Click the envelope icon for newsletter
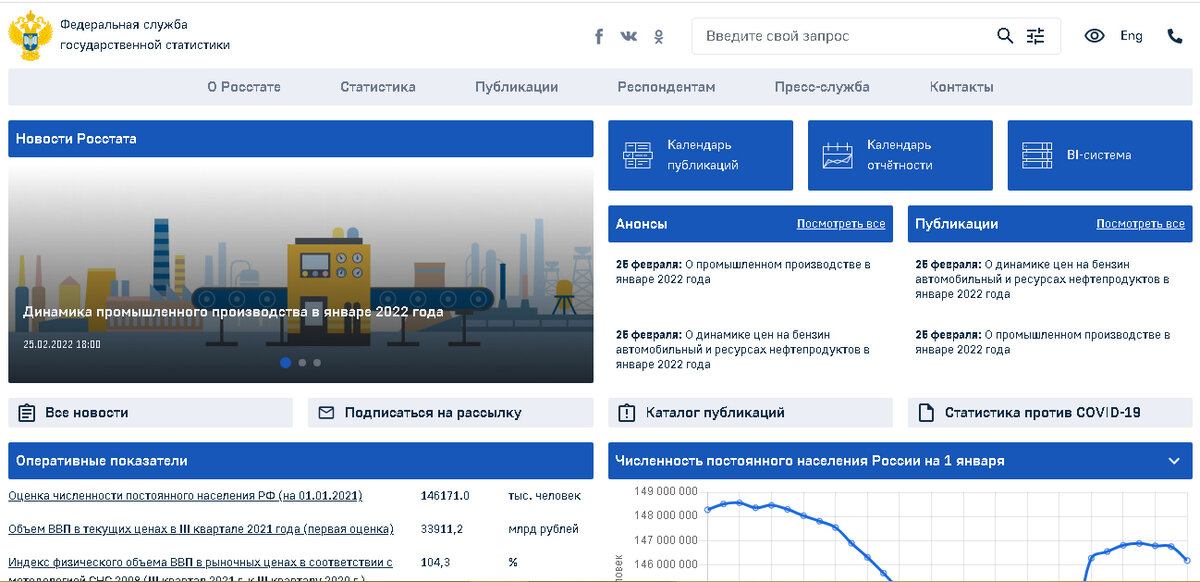This screenshot has width=1200, height=582. click(326, 412)
